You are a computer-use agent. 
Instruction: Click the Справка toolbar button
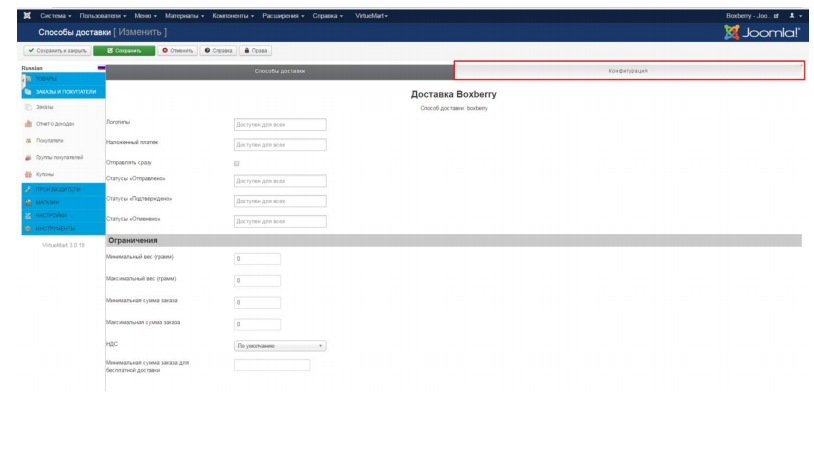(x=218, y=51)
